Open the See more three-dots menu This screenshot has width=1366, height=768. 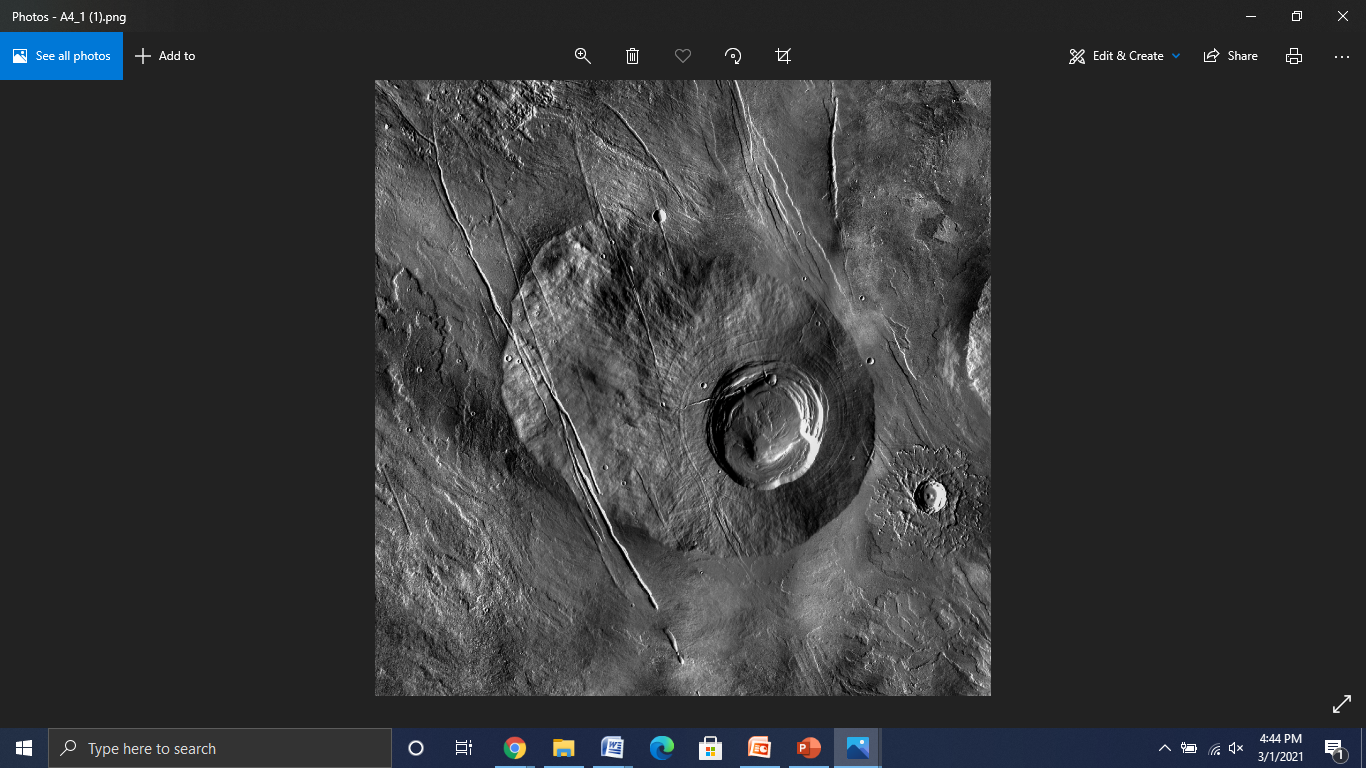click(1342, 56)
